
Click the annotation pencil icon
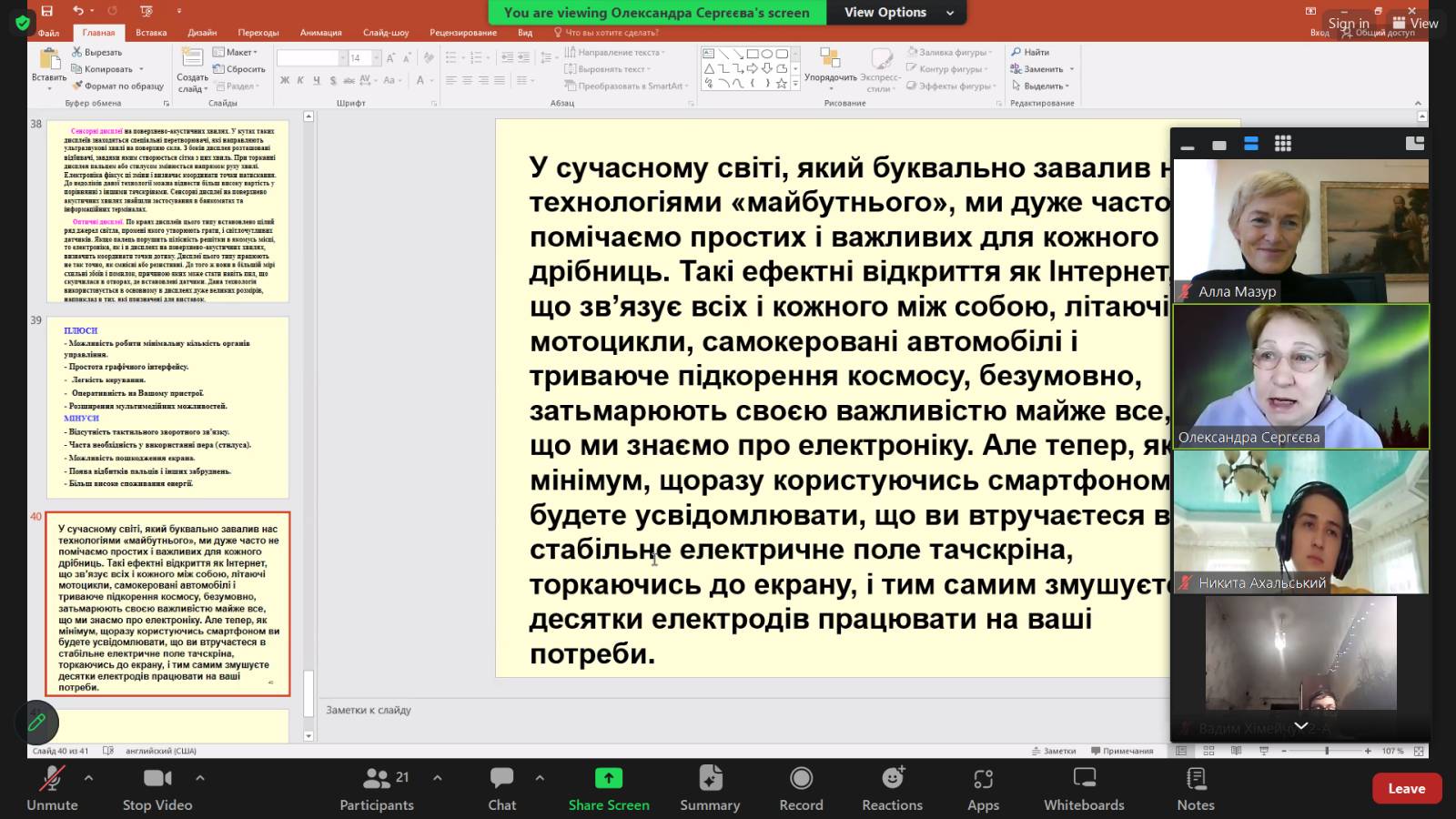[36, 723]
